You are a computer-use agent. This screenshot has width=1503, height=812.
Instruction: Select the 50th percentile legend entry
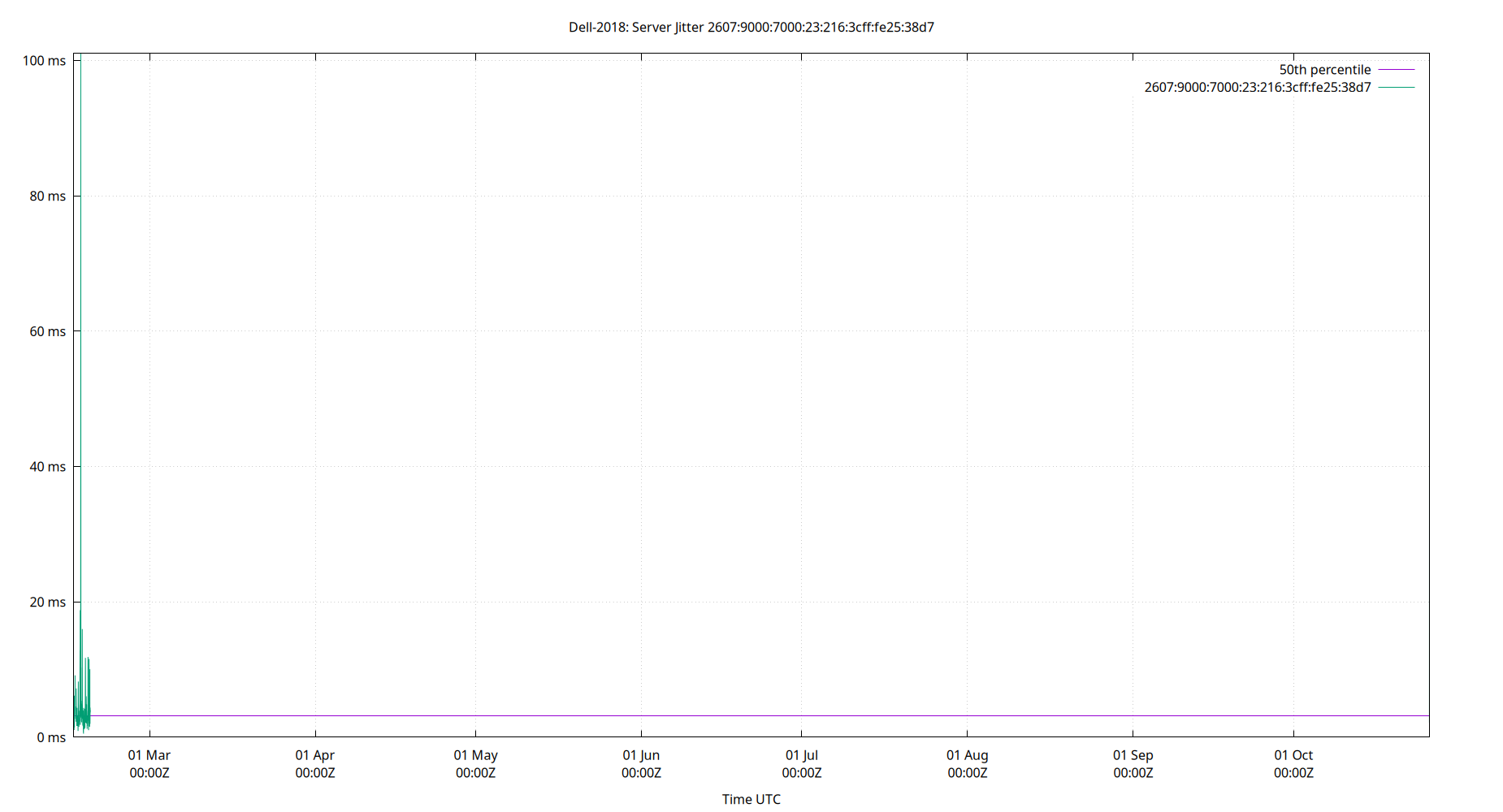click(1323, 70)
